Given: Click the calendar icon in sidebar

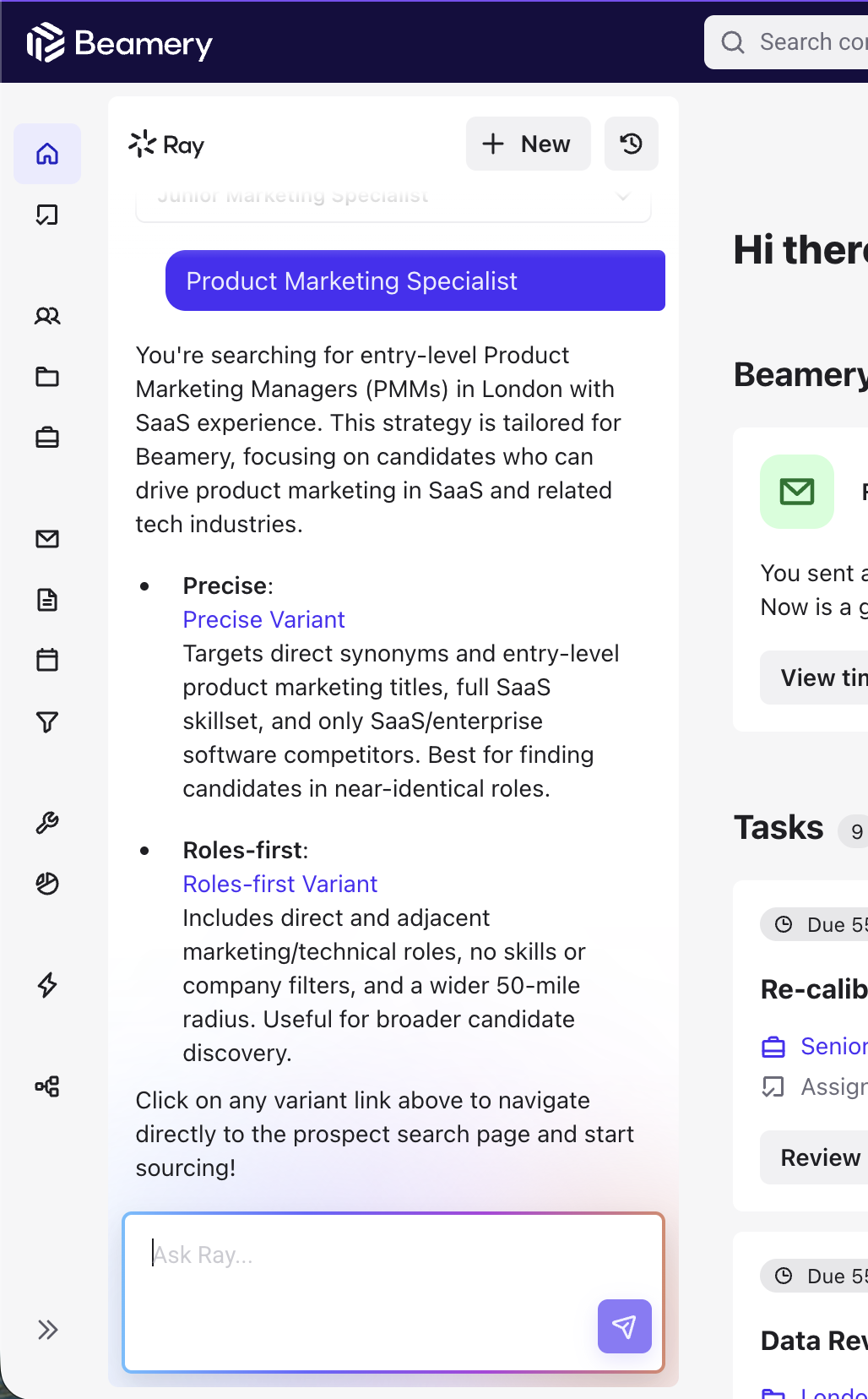Looking at the screenshot, I should click(47, 660).
